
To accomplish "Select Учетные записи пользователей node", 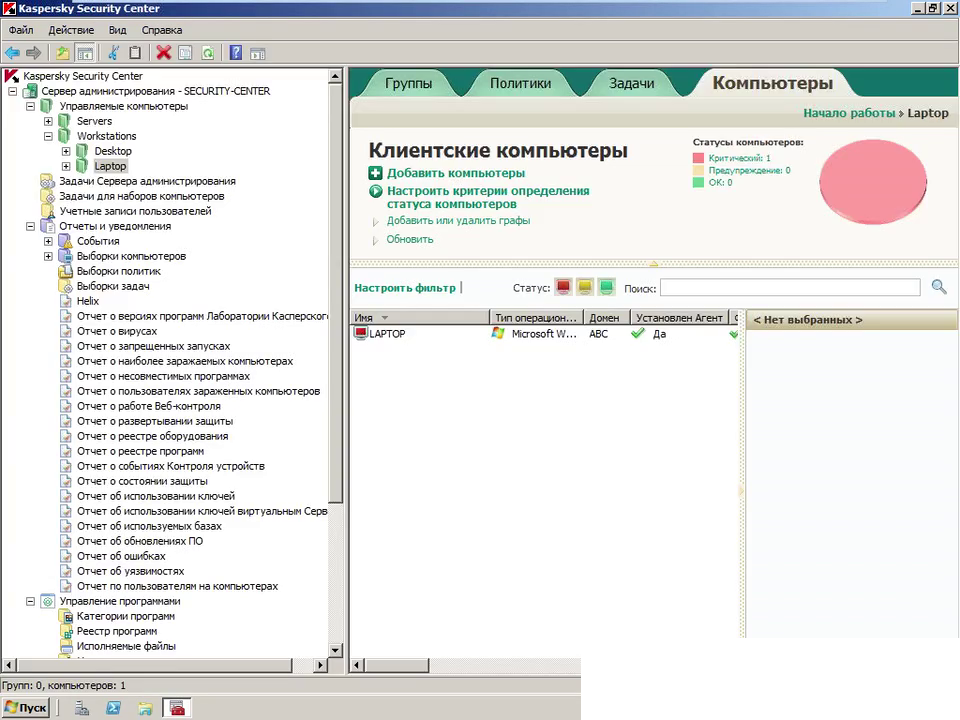I will click(135, 211).
